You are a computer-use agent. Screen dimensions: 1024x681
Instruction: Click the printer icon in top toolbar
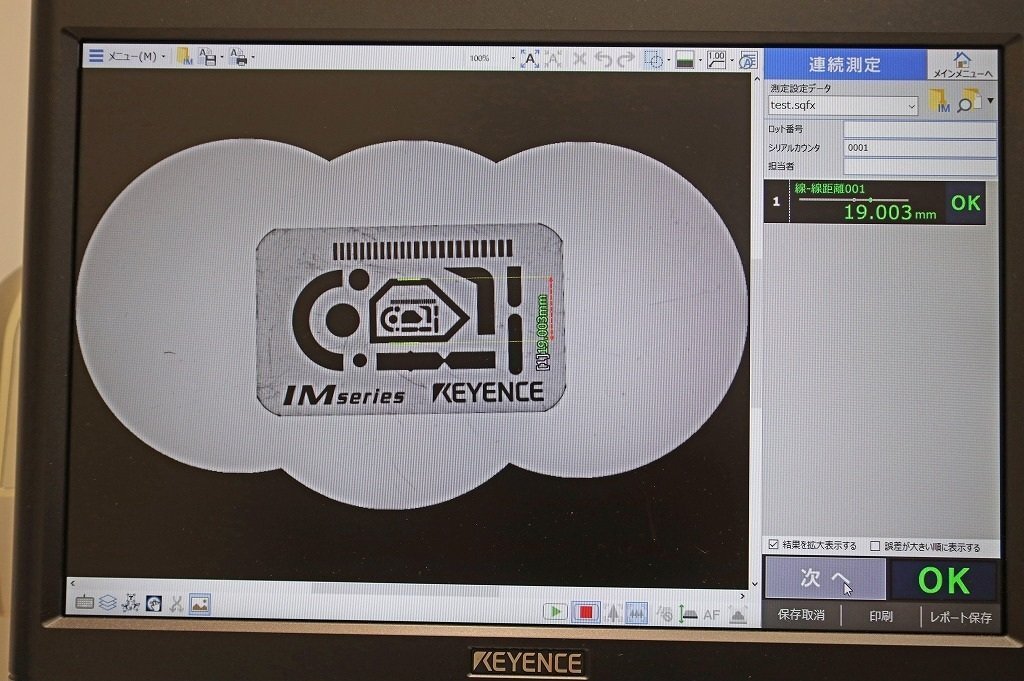pos(238,57)
